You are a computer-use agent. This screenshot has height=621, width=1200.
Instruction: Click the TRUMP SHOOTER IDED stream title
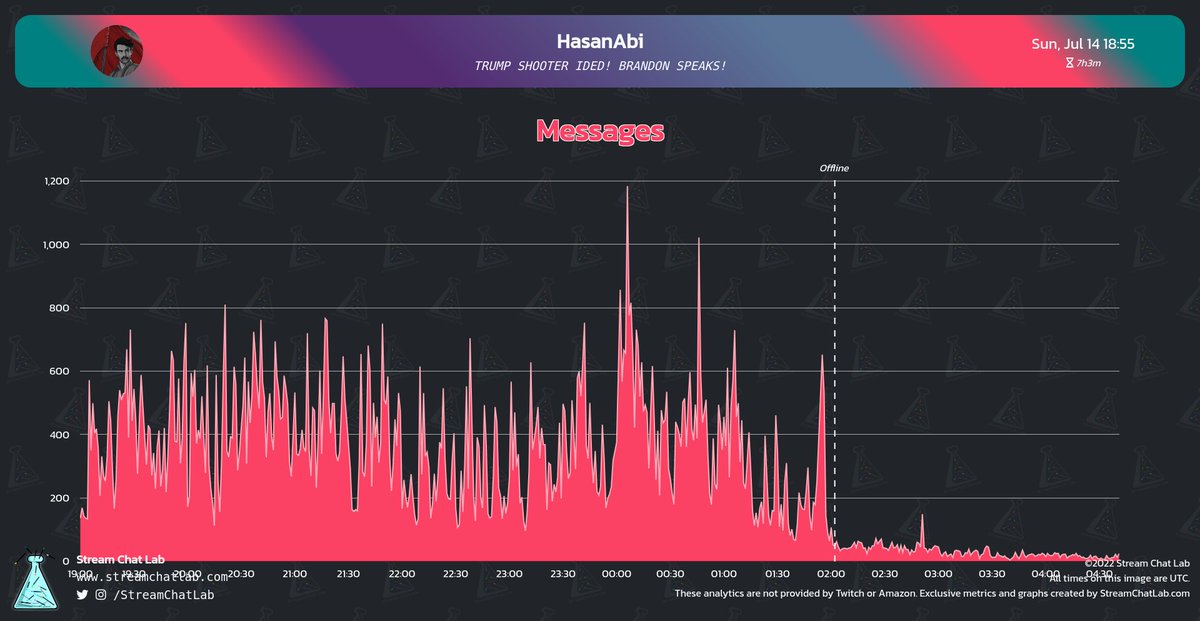pyautogui.click(x=600, y=65)
